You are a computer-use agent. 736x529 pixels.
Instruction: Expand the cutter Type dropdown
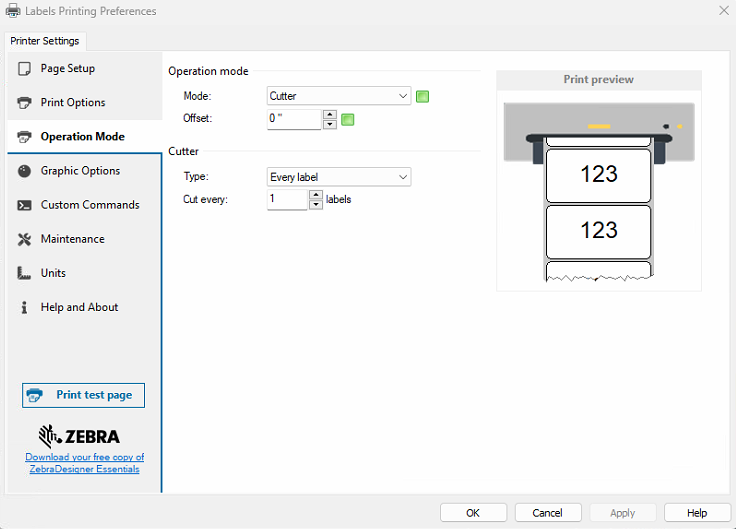[x=339, y=177]
